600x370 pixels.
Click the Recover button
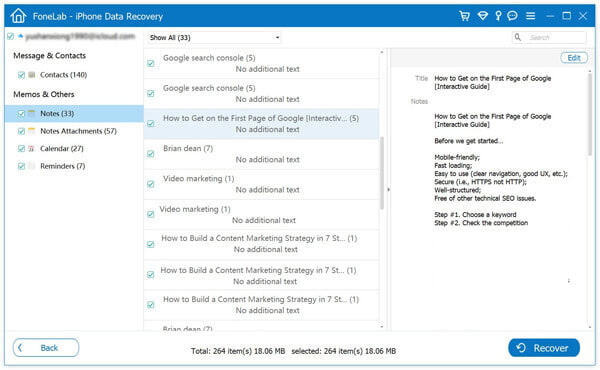pyautogui.click(x=544, y=348)
